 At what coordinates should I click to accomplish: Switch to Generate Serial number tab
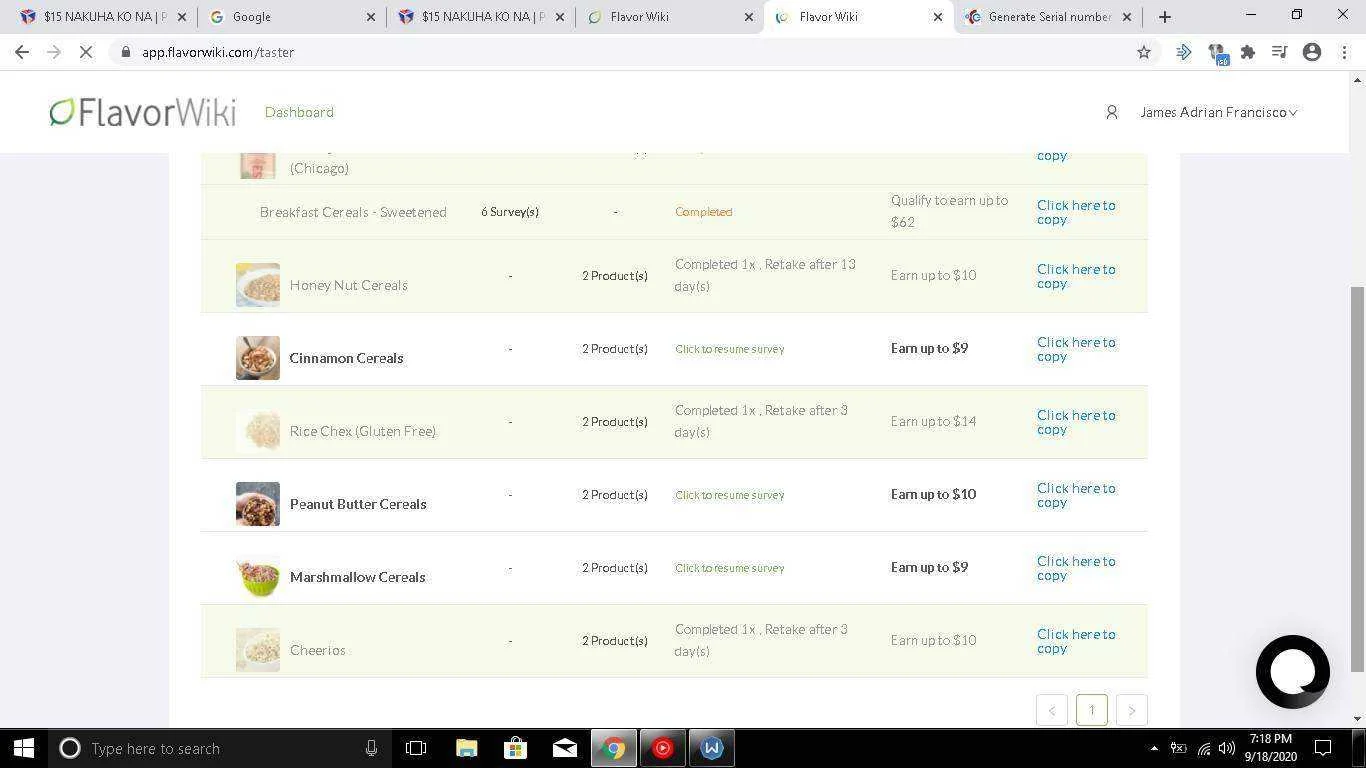1049,17
